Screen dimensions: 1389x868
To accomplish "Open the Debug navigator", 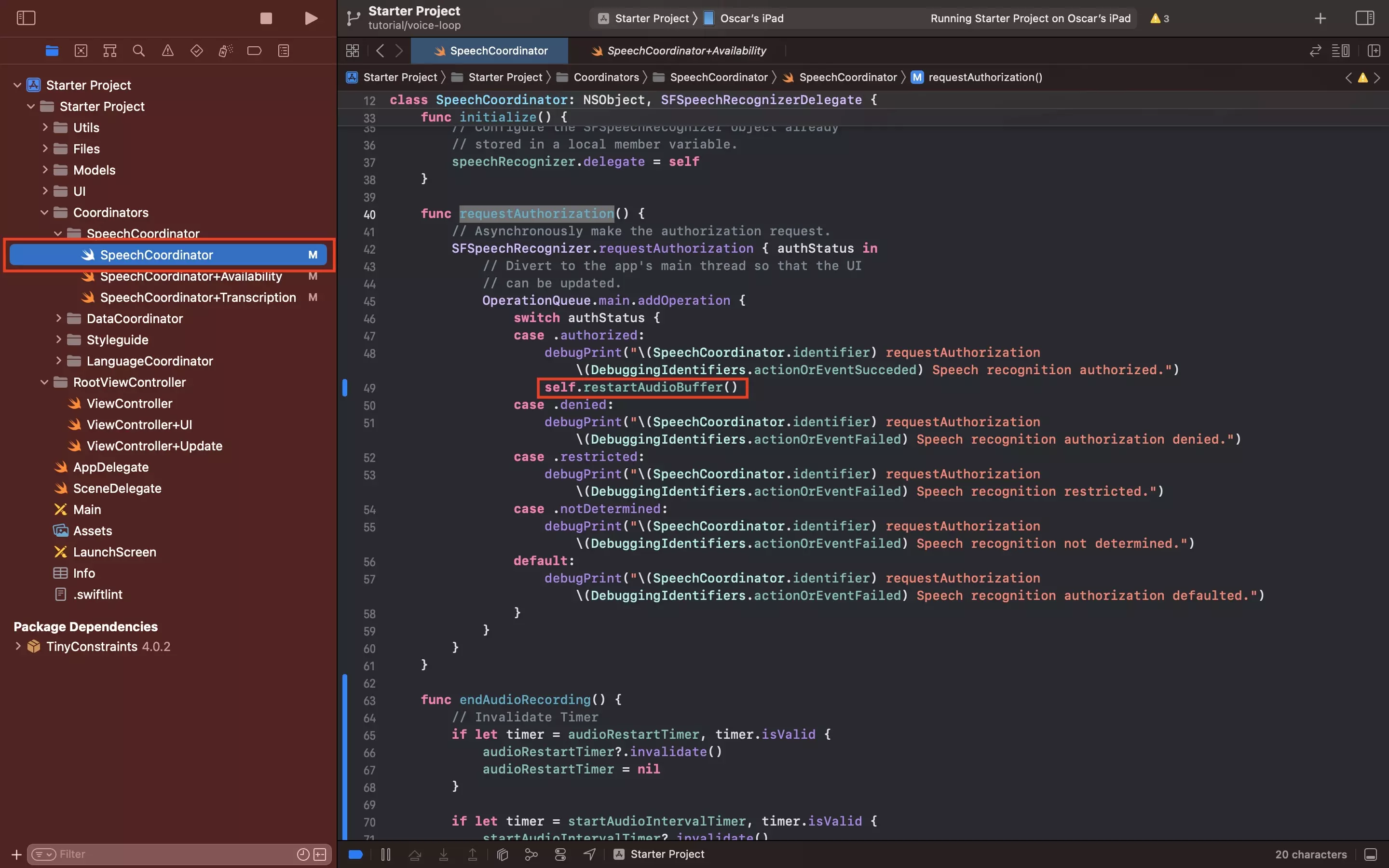I will 226,51.
